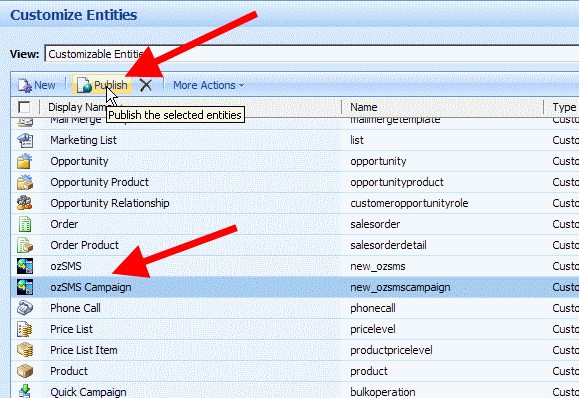The width and height of the screenshot is (579, 398).
Task: Click the Opportunity entity icon
Action: 25,161
